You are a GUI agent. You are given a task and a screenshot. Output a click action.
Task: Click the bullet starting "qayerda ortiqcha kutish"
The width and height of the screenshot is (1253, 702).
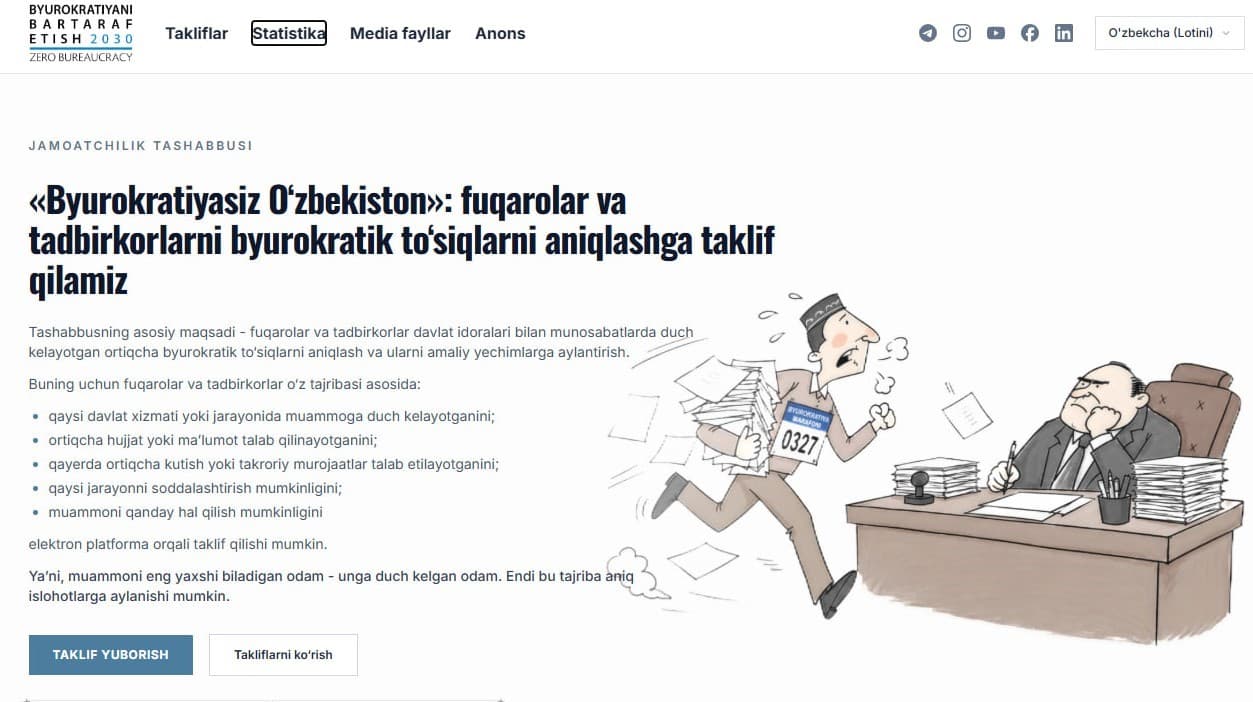point(273,464)
